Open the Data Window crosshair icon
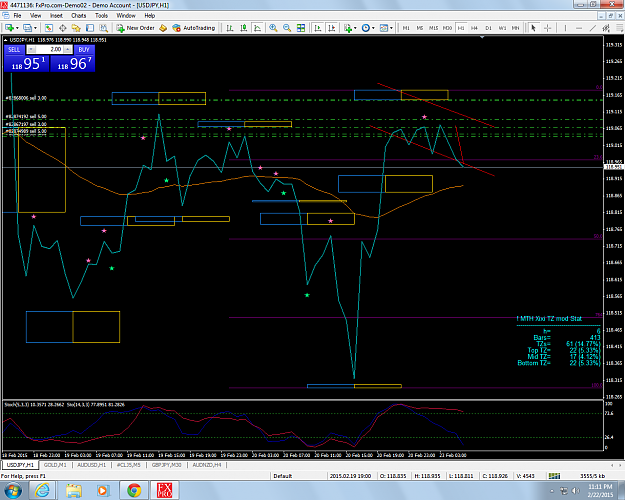Viewport: 625px width, 500px height. [x=63, y=28]
